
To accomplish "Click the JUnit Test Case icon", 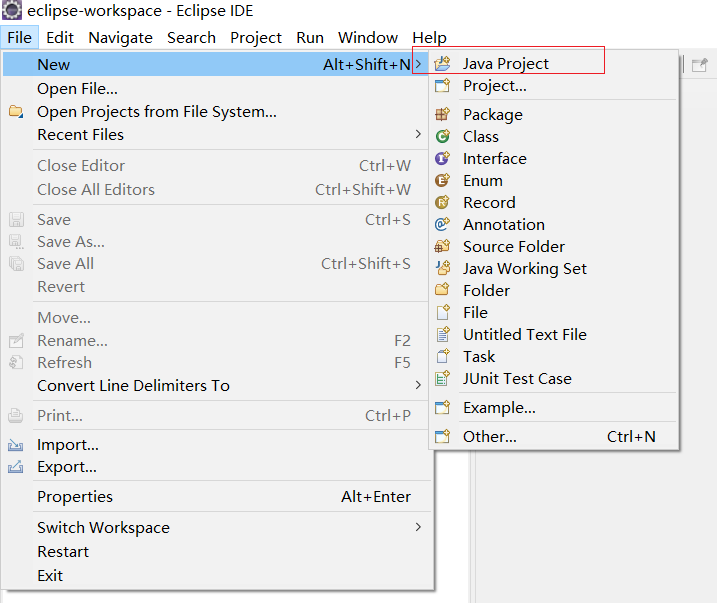I will pos(443,378).
